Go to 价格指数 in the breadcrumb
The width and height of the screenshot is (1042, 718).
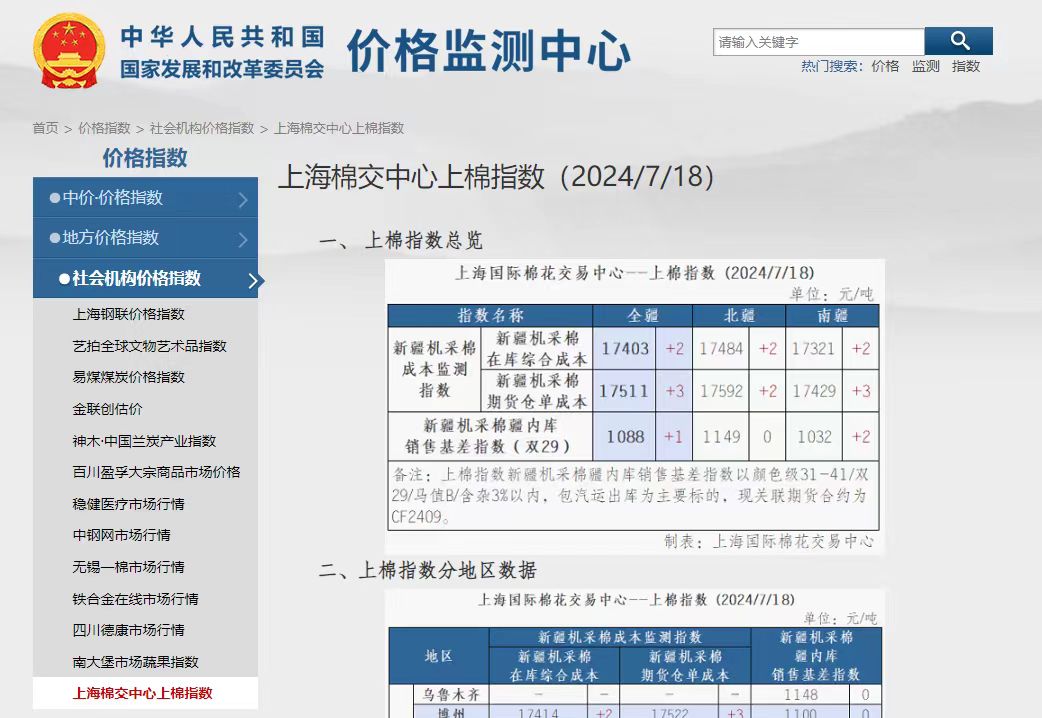(104, 128)
